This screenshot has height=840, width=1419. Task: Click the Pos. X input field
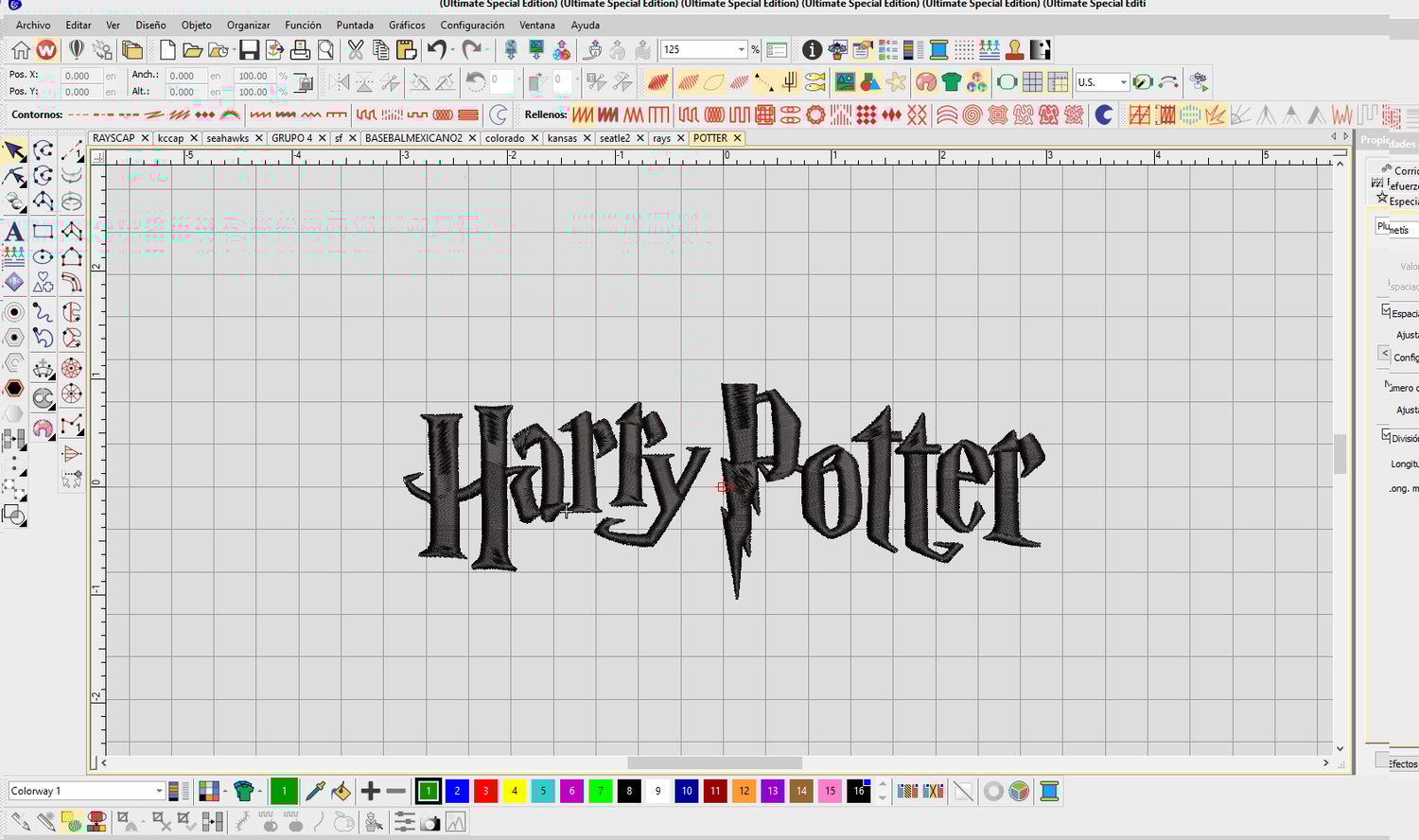pyautogui.click(x=81, y=76)
